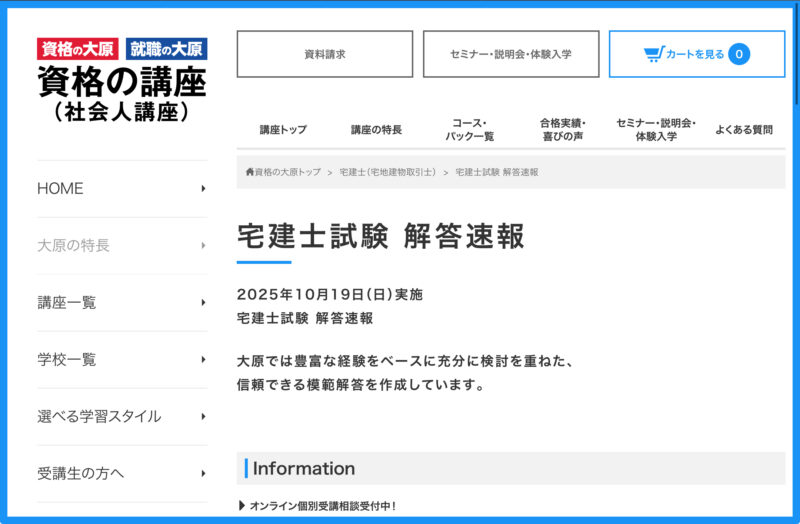Open the オンライン個別受講相談受付中 link
This screenshot has height=524, width=800.
[322, 506]
